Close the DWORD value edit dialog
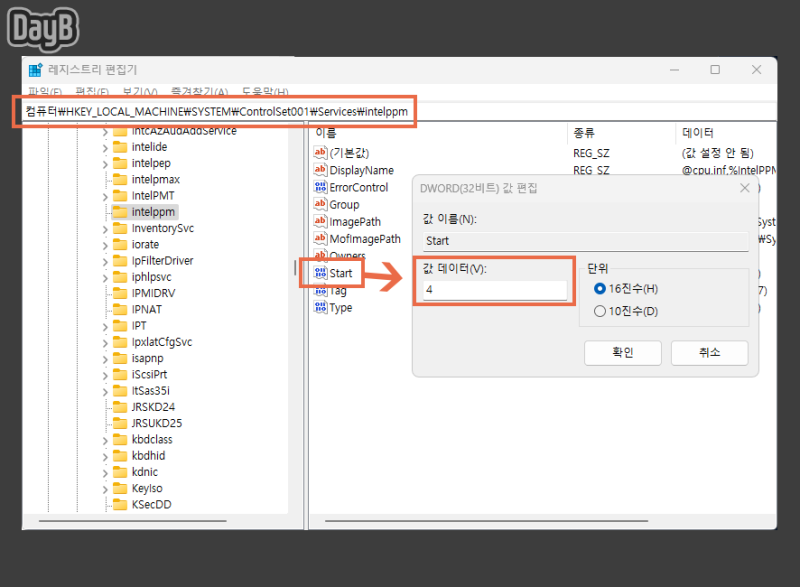The image size is (800, 587). [x=744, y=188]
